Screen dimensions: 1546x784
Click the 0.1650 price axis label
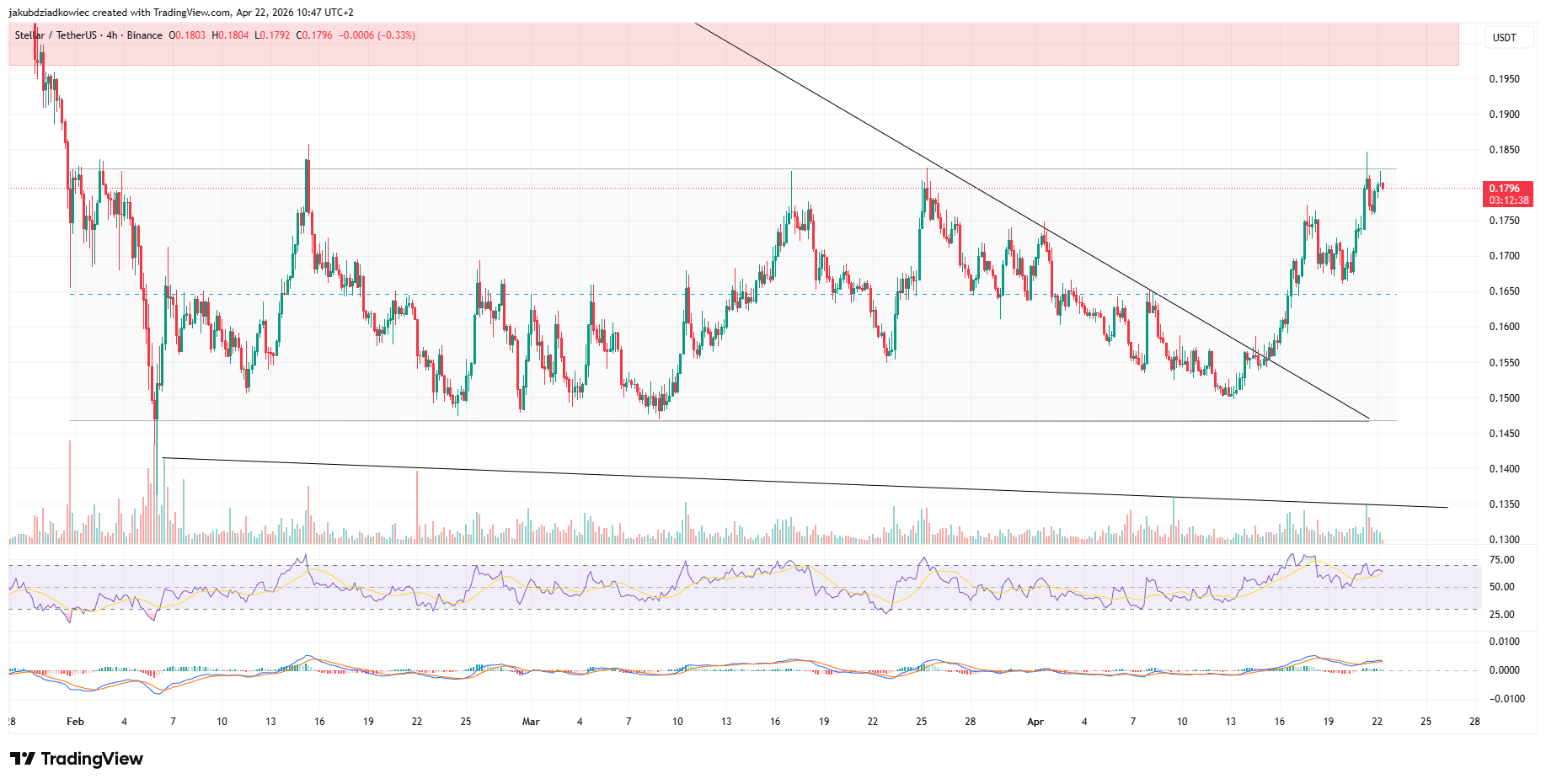(1505, 291)
